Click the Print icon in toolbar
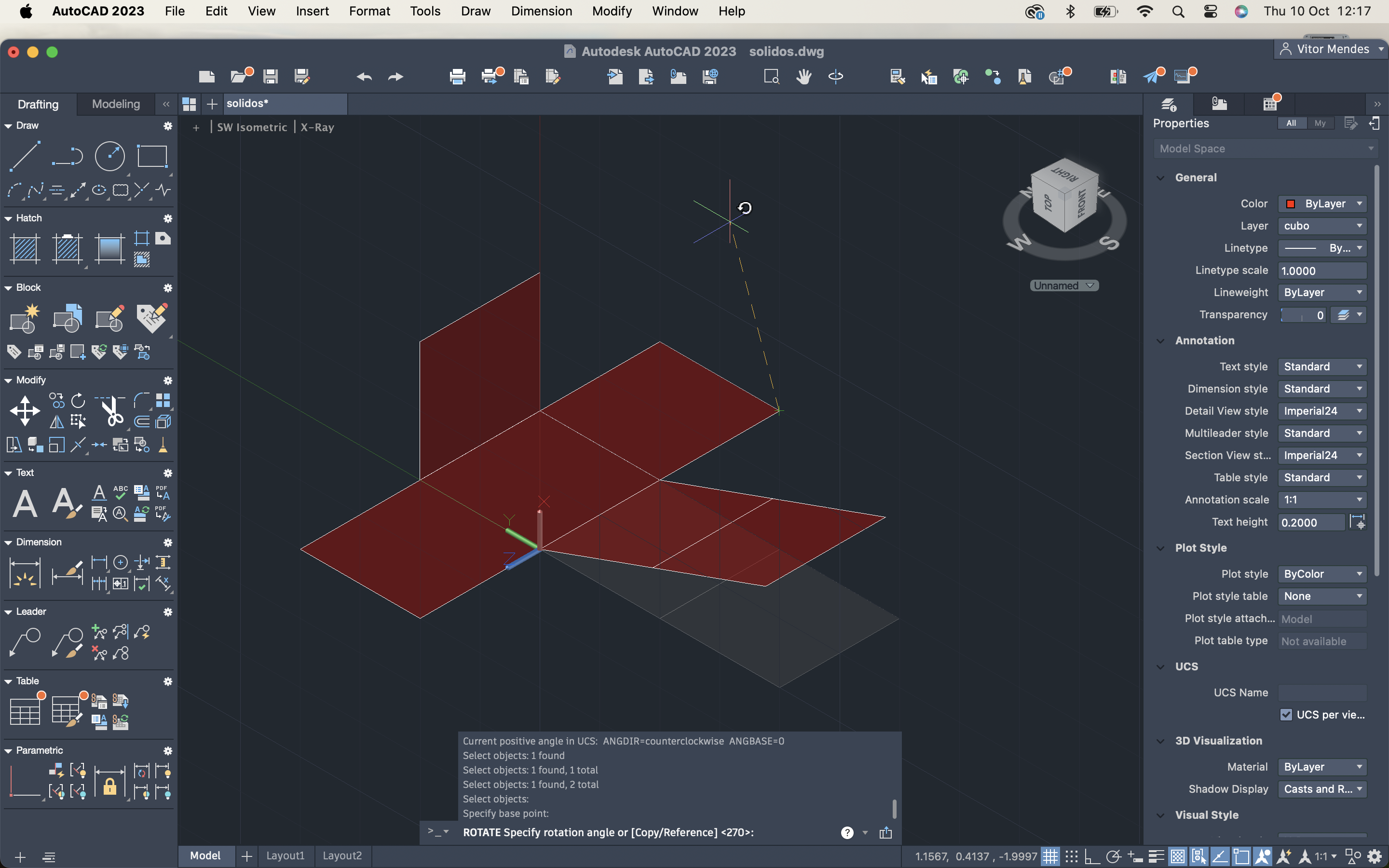This screenshot has height=868, width=1389. [457, 76]
